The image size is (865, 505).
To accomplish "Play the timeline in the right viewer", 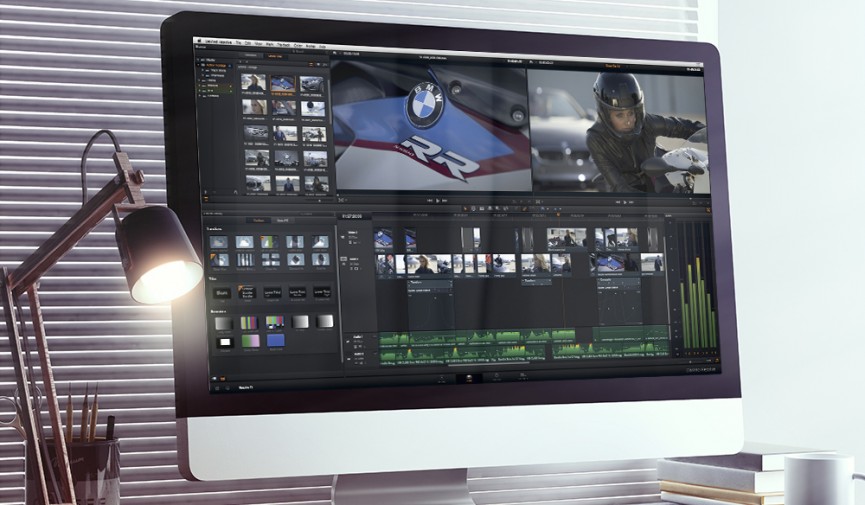I will pos(625,203).
